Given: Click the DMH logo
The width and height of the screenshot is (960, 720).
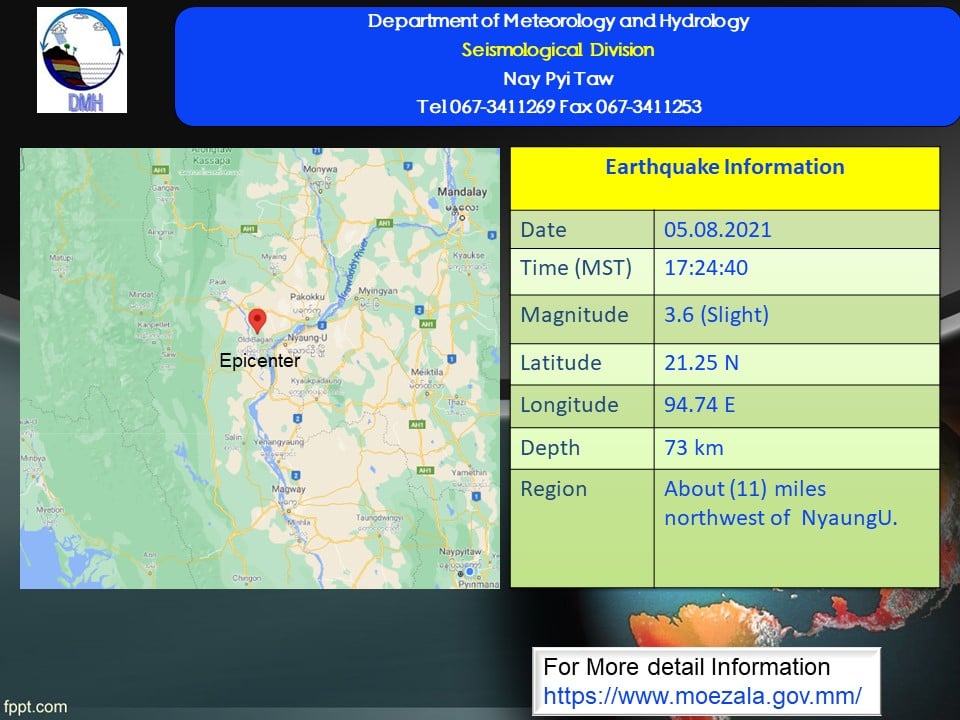Looking at the screenshot, I should tap(82, 60).
